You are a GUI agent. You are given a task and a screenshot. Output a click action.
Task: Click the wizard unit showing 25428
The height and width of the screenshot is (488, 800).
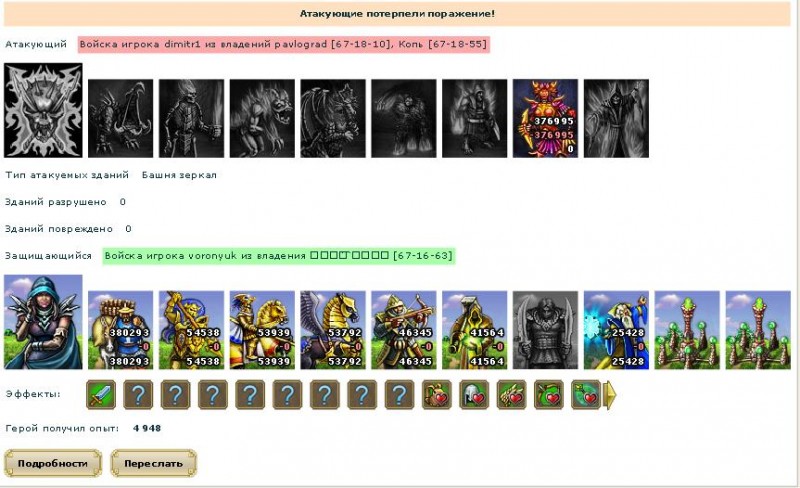(616, 330)
